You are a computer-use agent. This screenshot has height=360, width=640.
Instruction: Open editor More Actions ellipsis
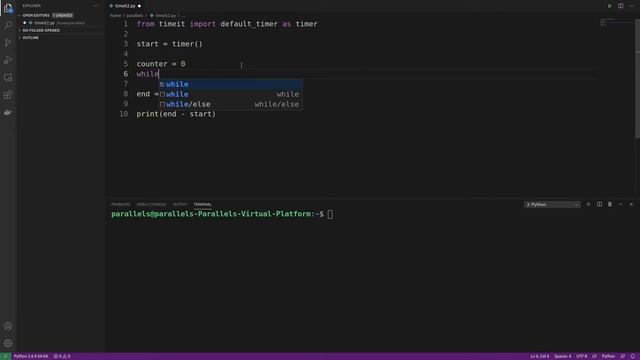click(x=631, y=6)
